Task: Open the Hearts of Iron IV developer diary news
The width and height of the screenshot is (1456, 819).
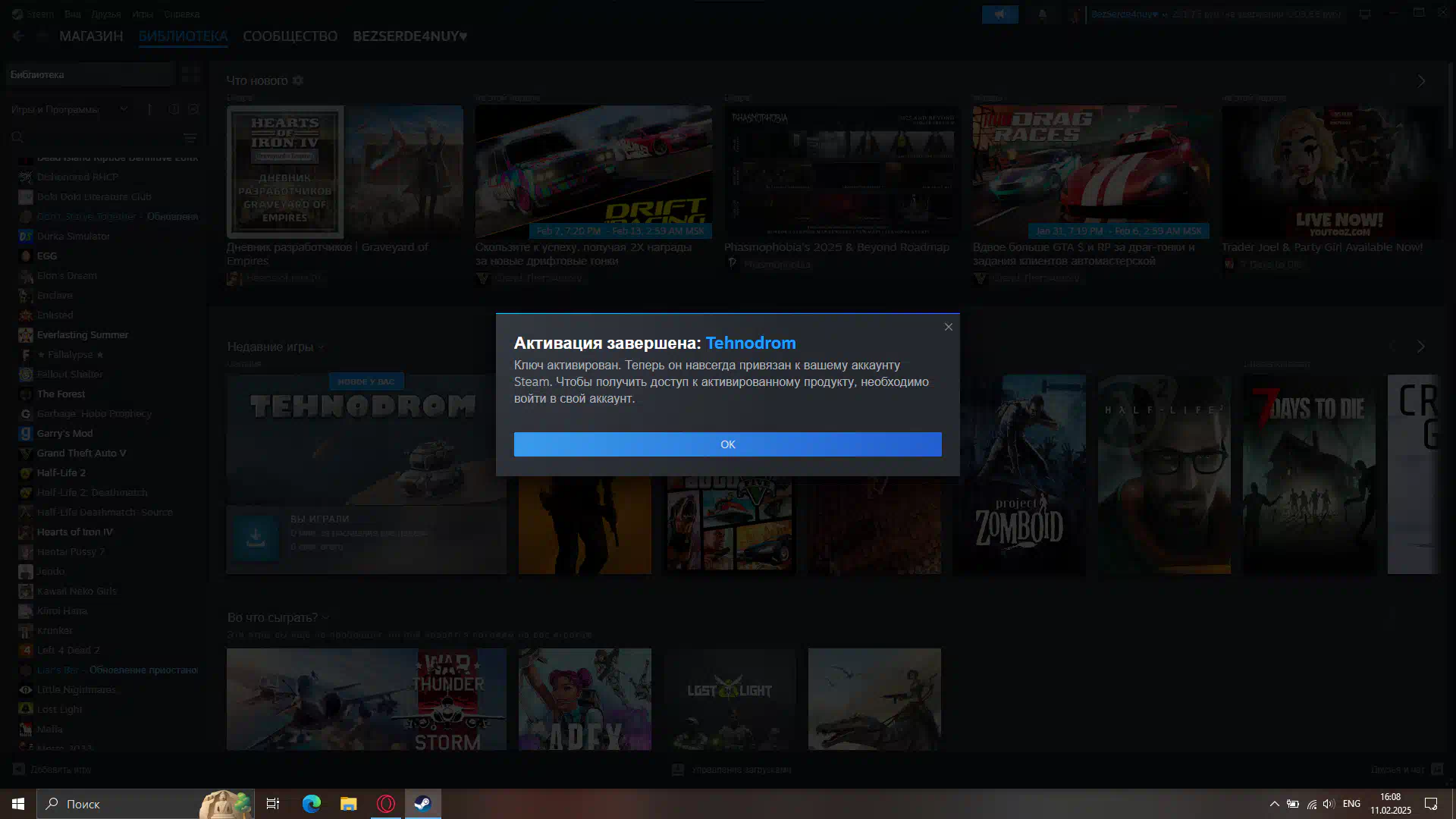Action: tap(344, 172)
